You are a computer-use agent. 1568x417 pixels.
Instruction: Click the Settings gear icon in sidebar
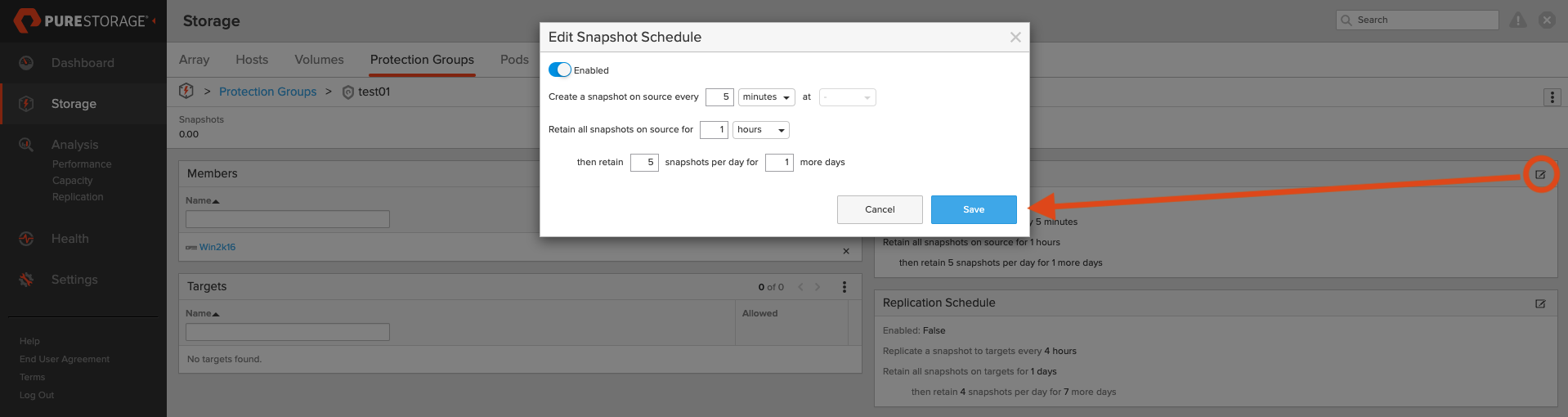pyautogui.click(x=26, y=280)
